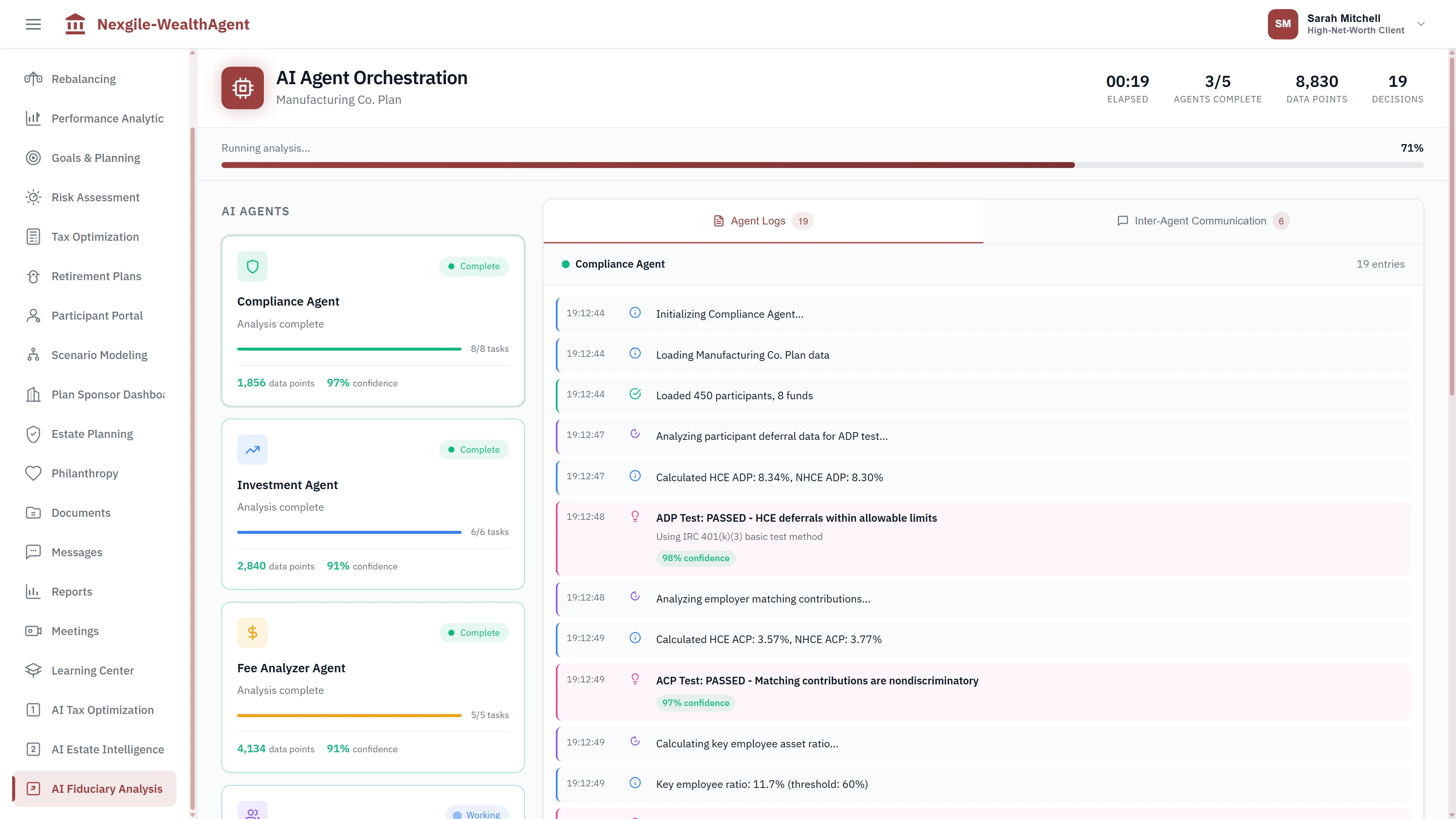Image resolution: width=1456 pixels, height=819 pixels.
Task: Click the dollar icon on the Fee Analyzer Agent card
Action: coord(252,632)
